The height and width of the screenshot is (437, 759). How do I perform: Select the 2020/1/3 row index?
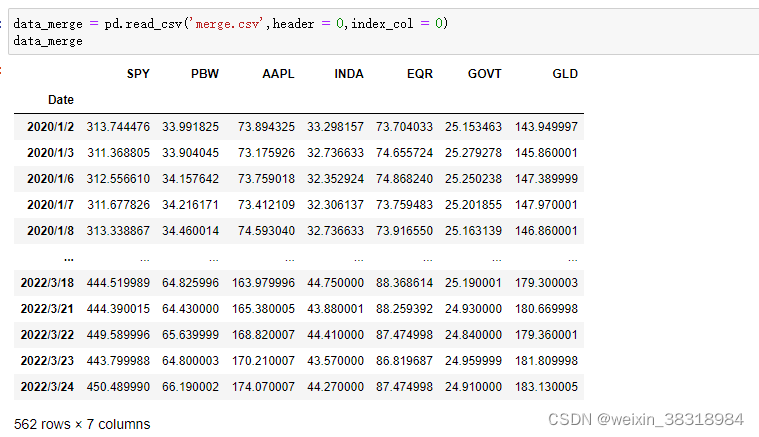pyautogui.click(x=50, y=153)
